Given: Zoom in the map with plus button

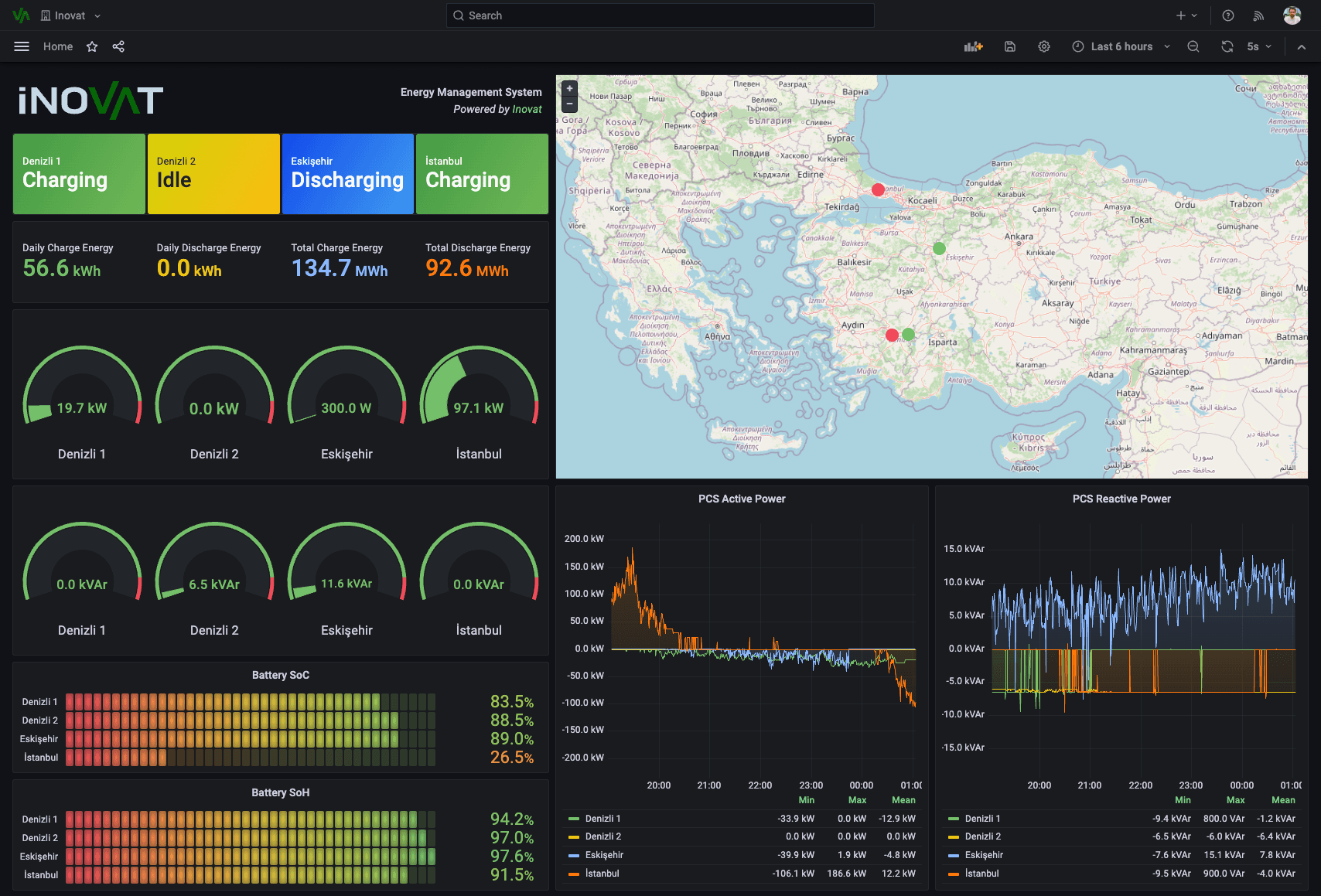Looking at the screenshot, I should [570, 89].
